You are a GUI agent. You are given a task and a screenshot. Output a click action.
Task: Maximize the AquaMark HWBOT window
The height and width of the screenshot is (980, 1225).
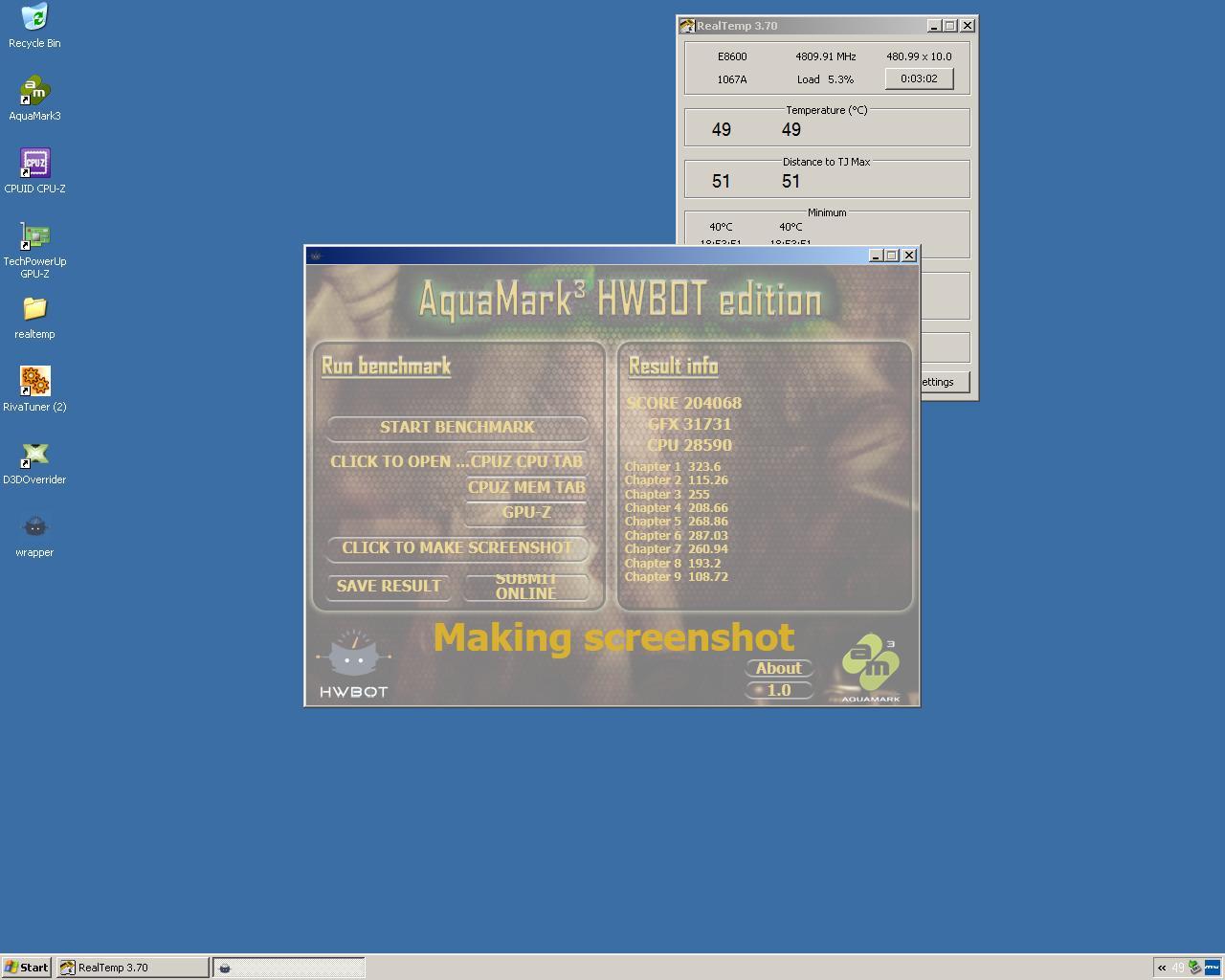891,256
